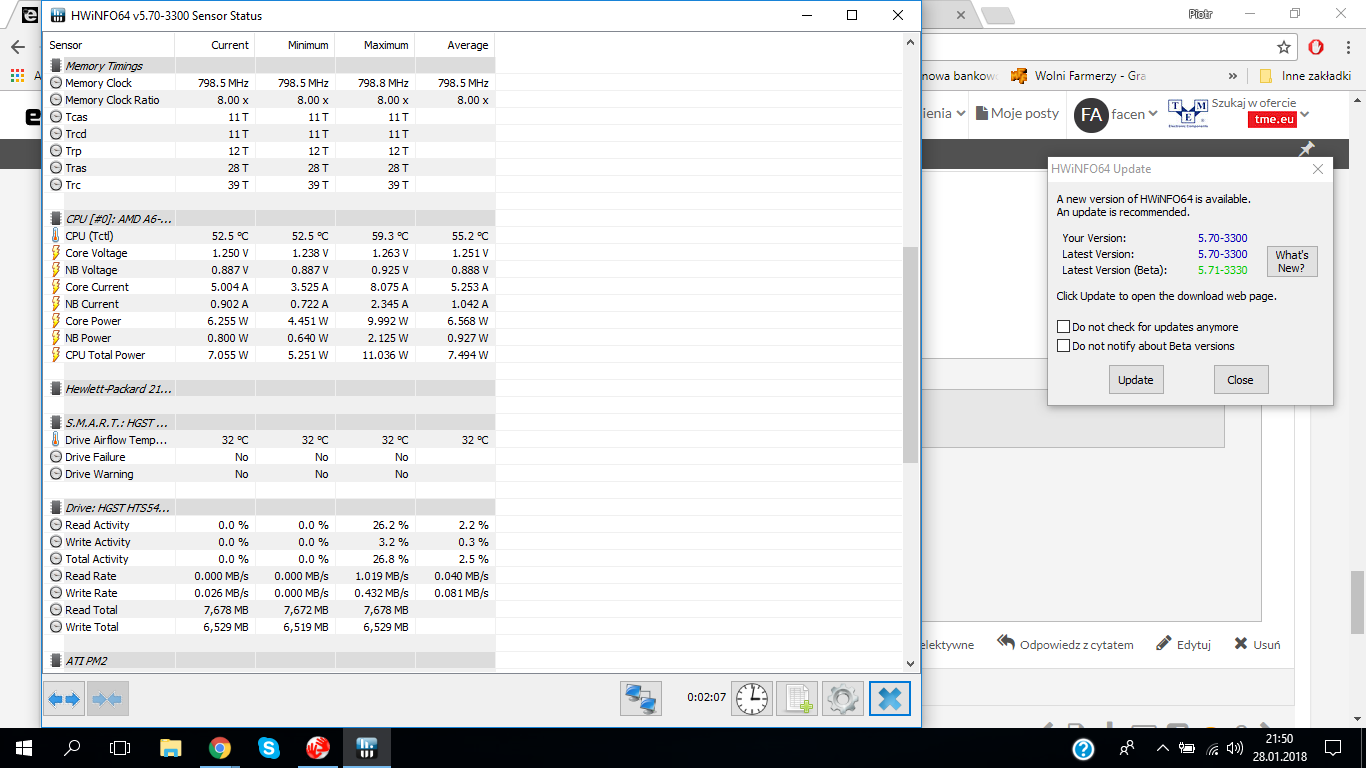
Task: Open the red Opera-style extension icon
Action: coord(1316,47)
